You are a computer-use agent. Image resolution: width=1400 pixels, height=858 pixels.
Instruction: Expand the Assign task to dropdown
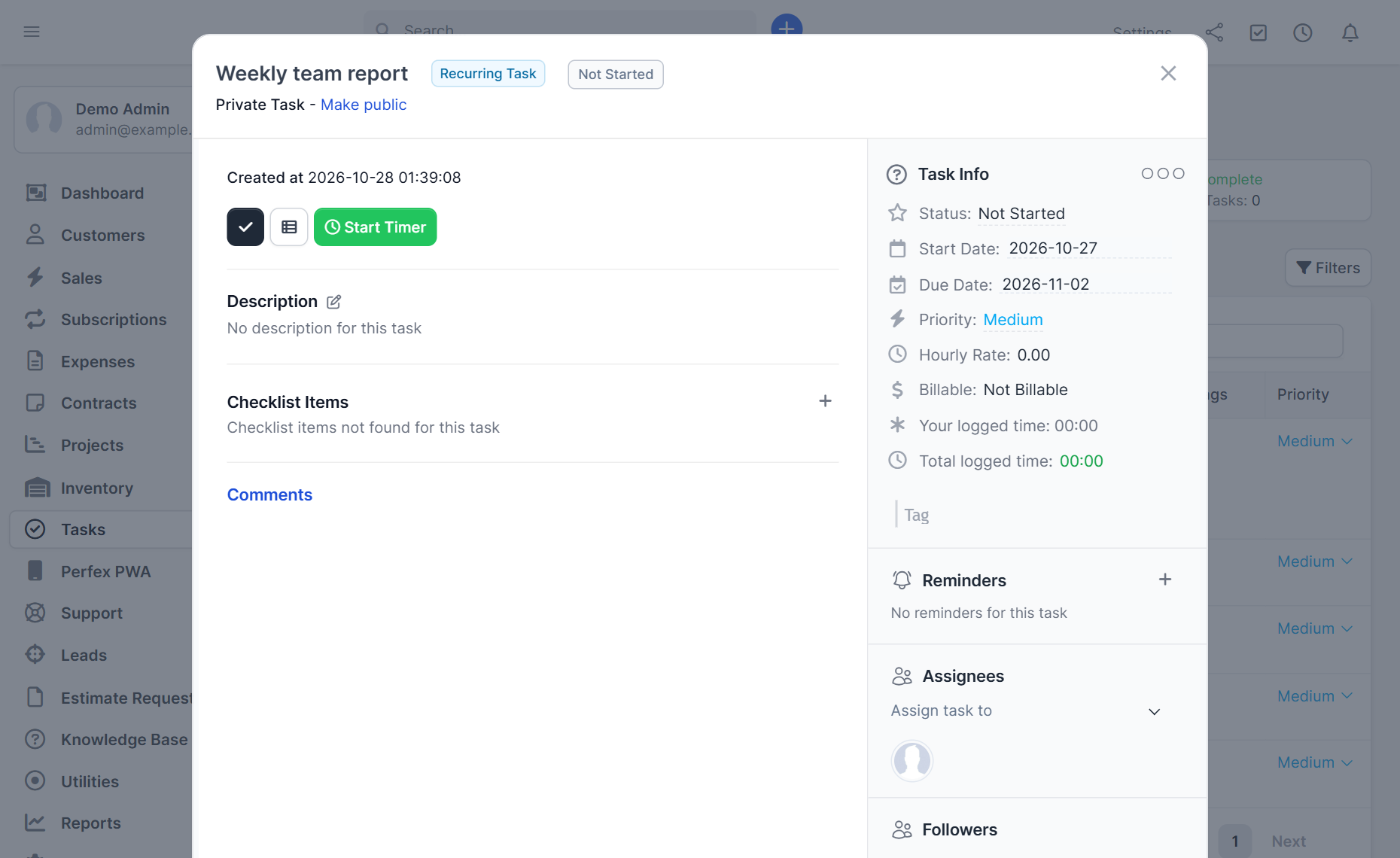(x=1027, y=711)
